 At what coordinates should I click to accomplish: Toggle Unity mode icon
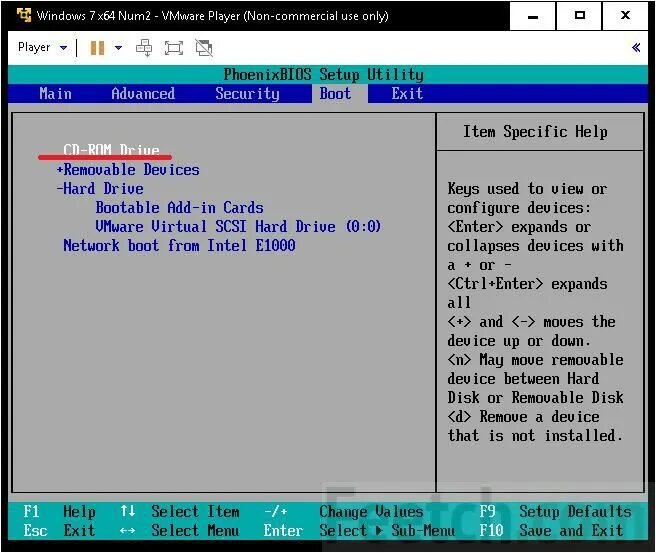pyautogui.click(x=204, y=48)
